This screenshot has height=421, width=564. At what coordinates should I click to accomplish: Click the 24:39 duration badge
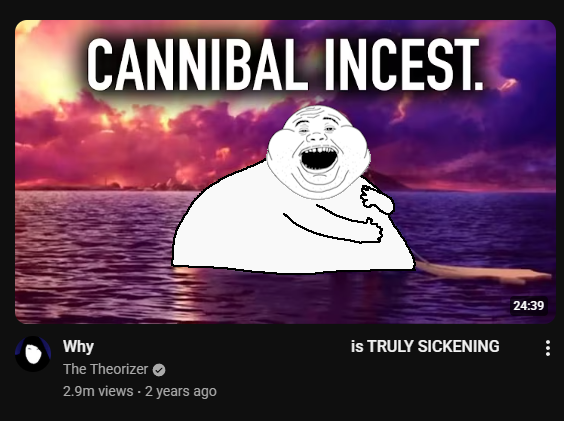(528, 305)
